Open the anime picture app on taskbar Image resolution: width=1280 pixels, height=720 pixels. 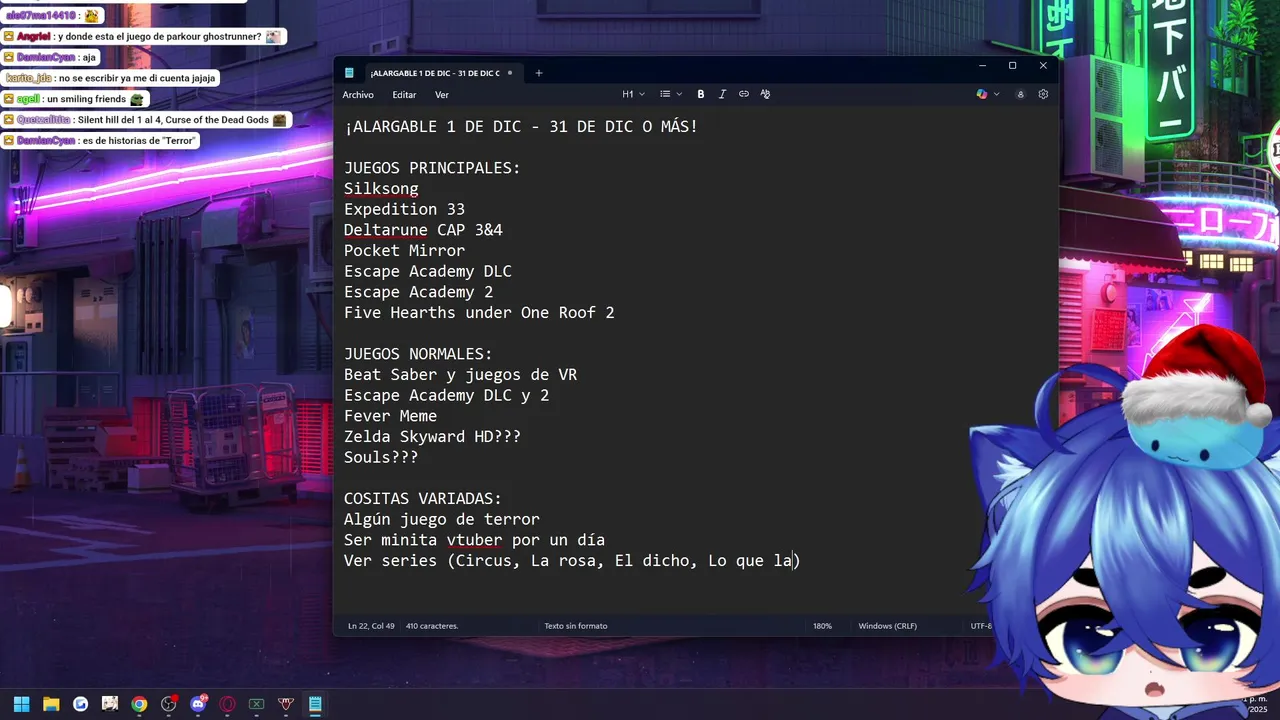(x=110, y=704)
